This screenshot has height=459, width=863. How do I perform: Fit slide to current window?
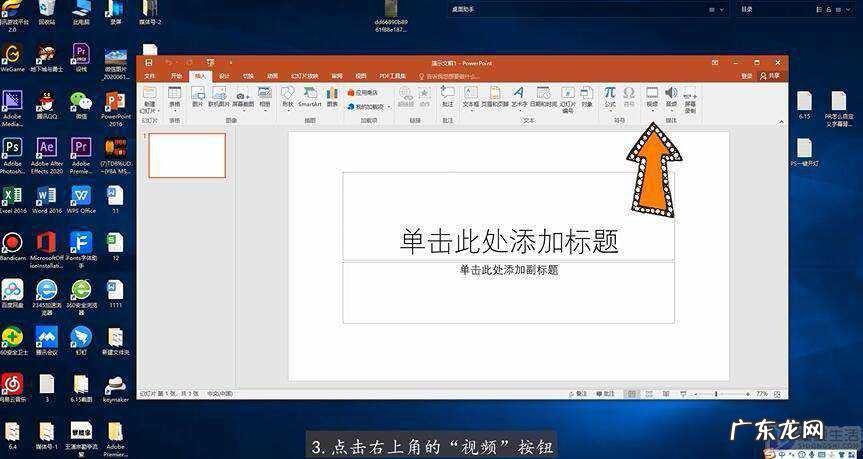[777, 394]
